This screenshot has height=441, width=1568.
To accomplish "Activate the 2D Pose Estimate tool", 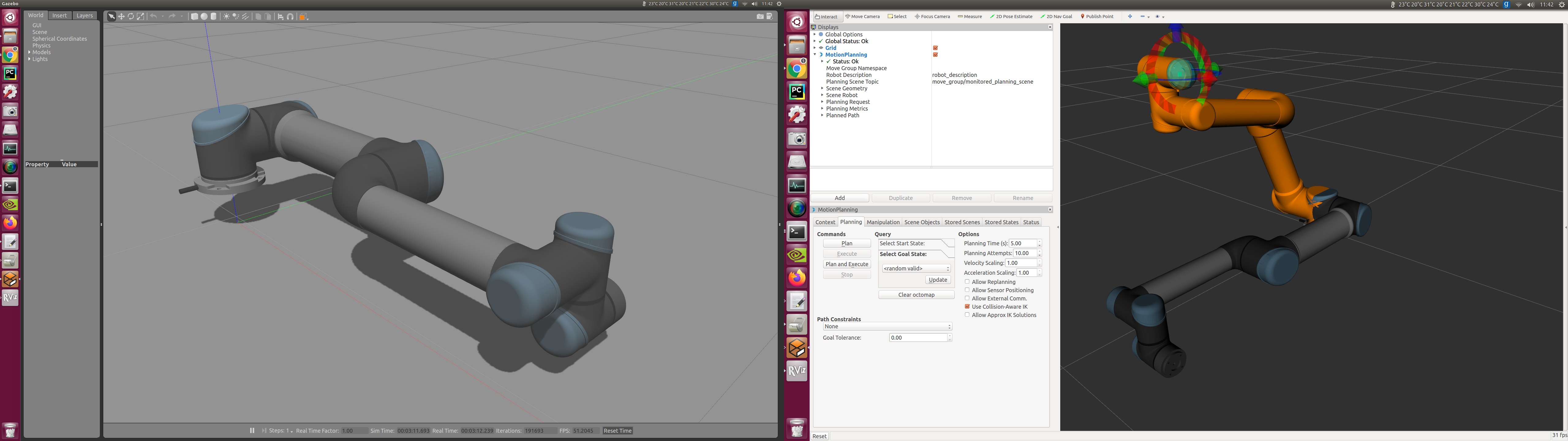I will coord(1011,17).
